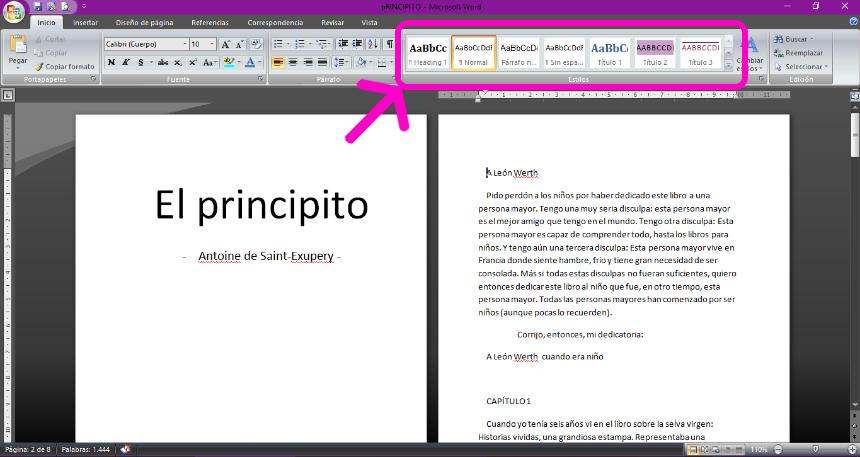Click the font color A button
Screen dimensions: 860x457
[x=250, y=63]
